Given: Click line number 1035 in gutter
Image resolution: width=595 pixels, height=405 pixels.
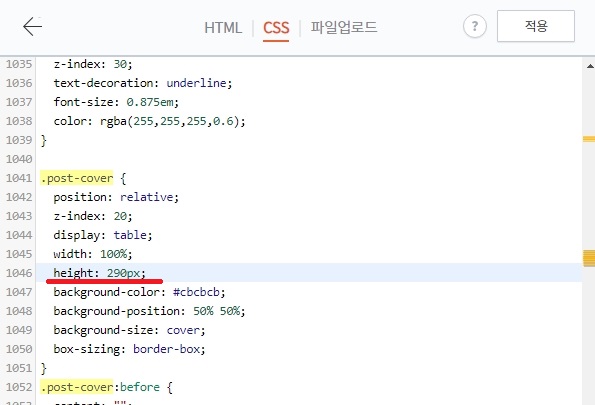Looking at the screenshot, I should tap(19, 64).
